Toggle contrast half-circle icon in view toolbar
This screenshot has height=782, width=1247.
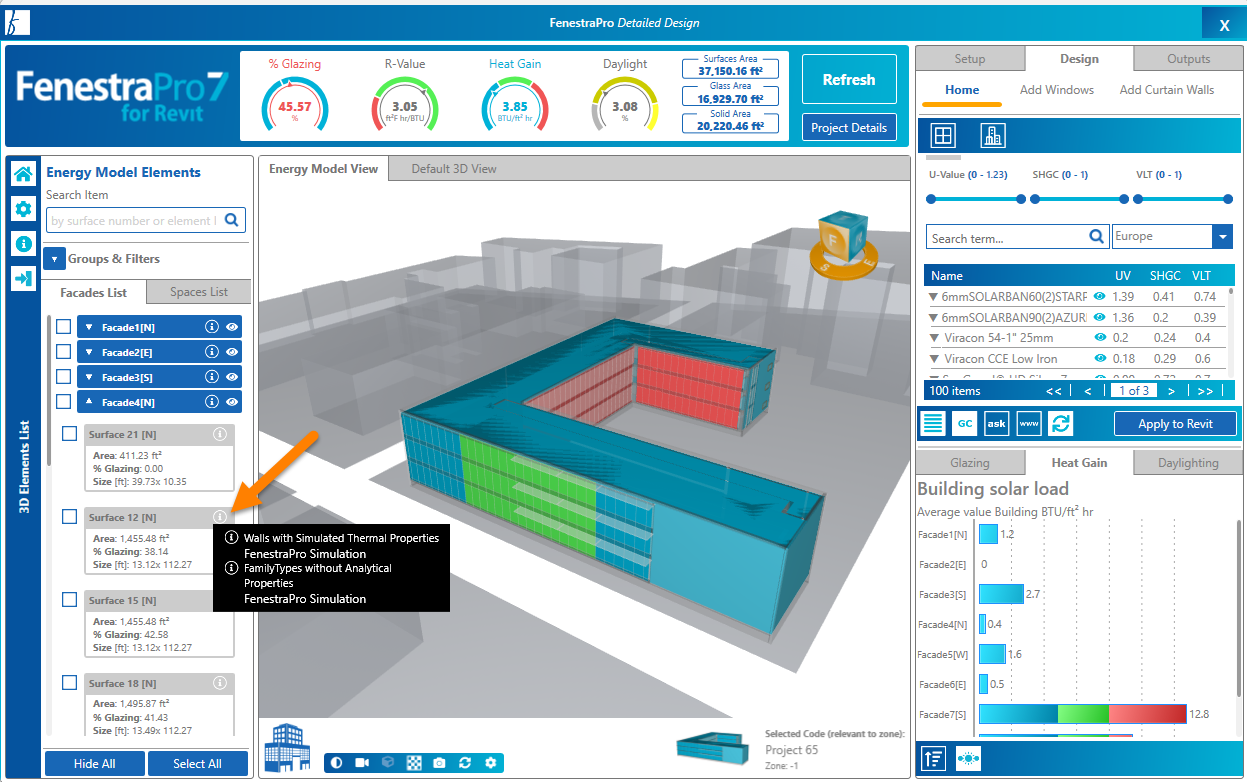coord(336,763)
